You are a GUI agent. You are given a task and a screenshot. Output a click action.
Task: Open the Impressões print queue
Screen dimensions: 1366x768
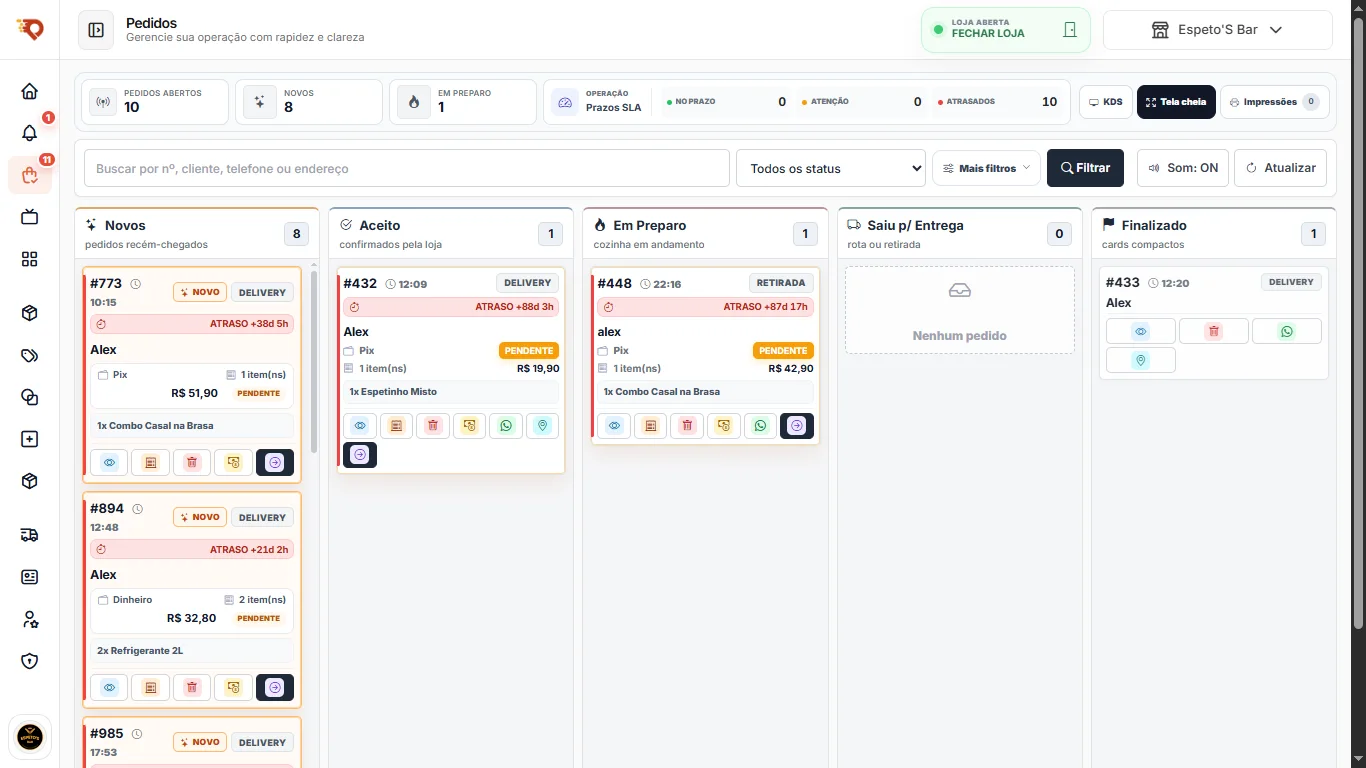(x=1275, y=102)
